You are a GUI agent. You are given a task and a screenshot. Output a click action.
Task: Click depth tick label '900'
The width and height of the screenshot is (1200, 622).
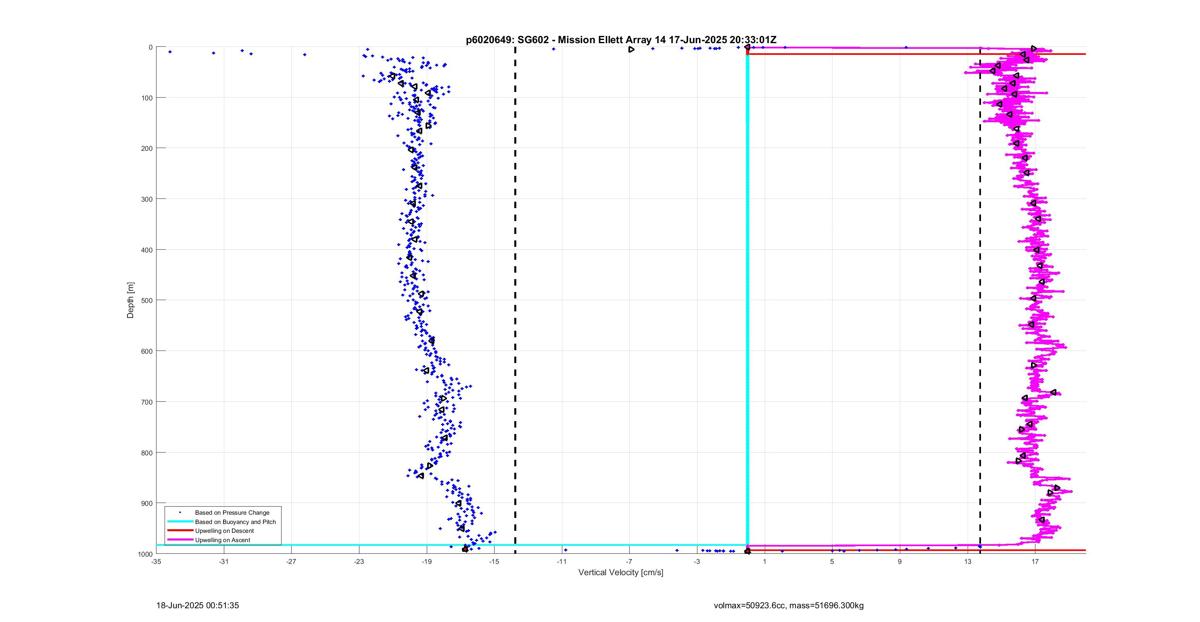coord(145,503)
